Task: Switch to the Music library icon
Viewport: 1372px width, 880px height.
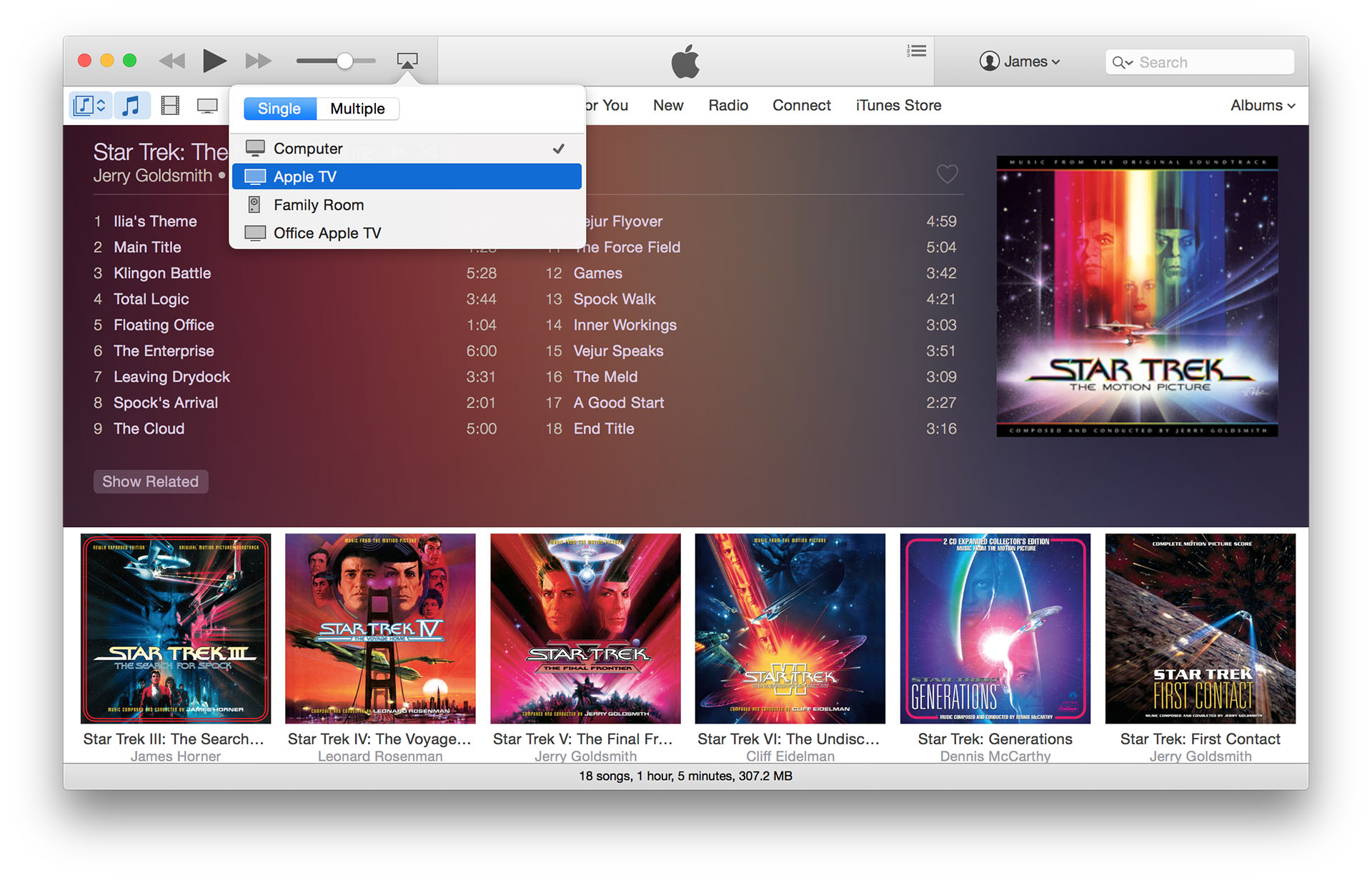Action: 131,106
